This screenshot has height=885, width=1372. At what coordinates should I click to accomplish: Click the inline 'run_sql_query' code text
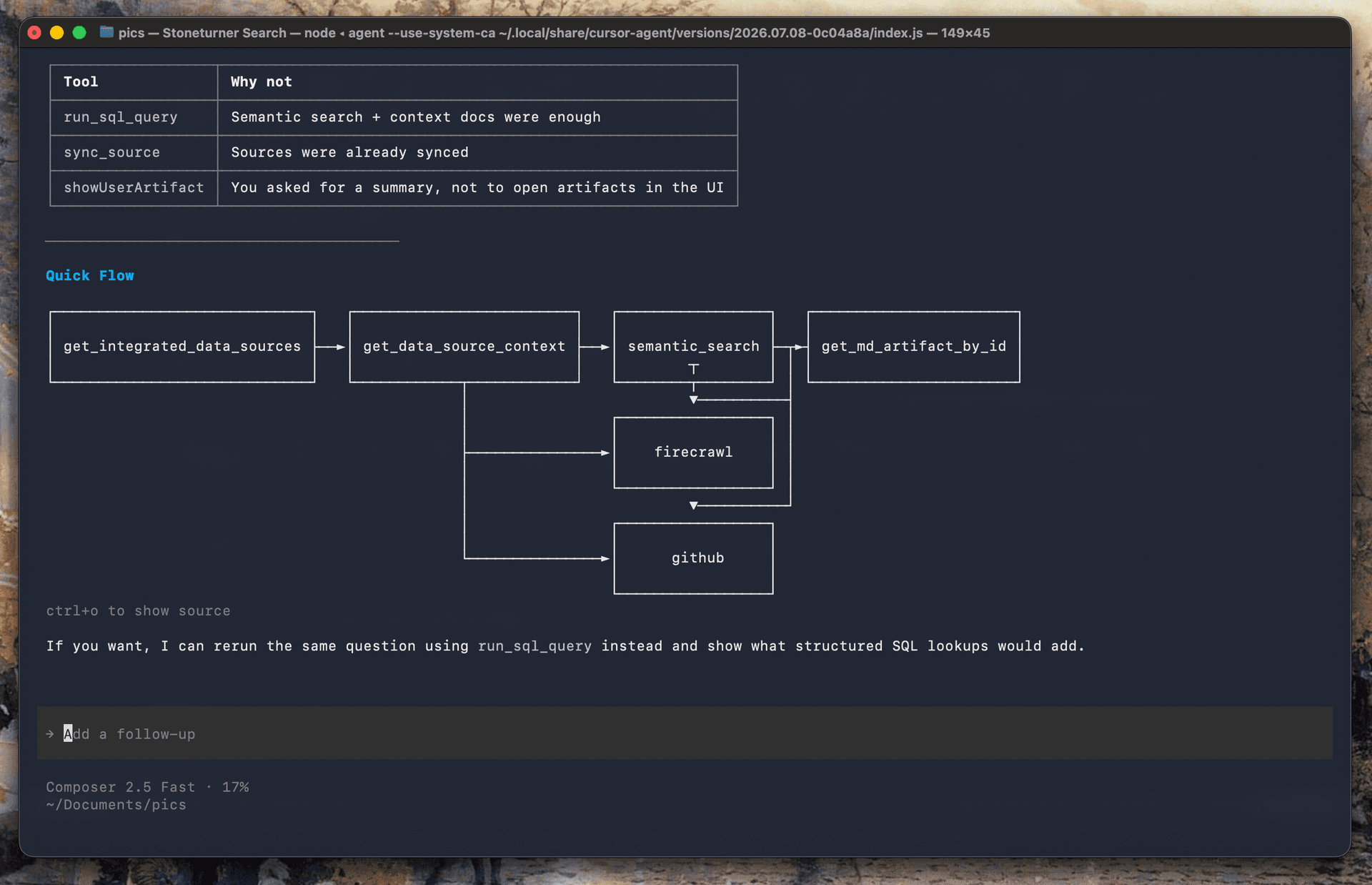(535, 646)
